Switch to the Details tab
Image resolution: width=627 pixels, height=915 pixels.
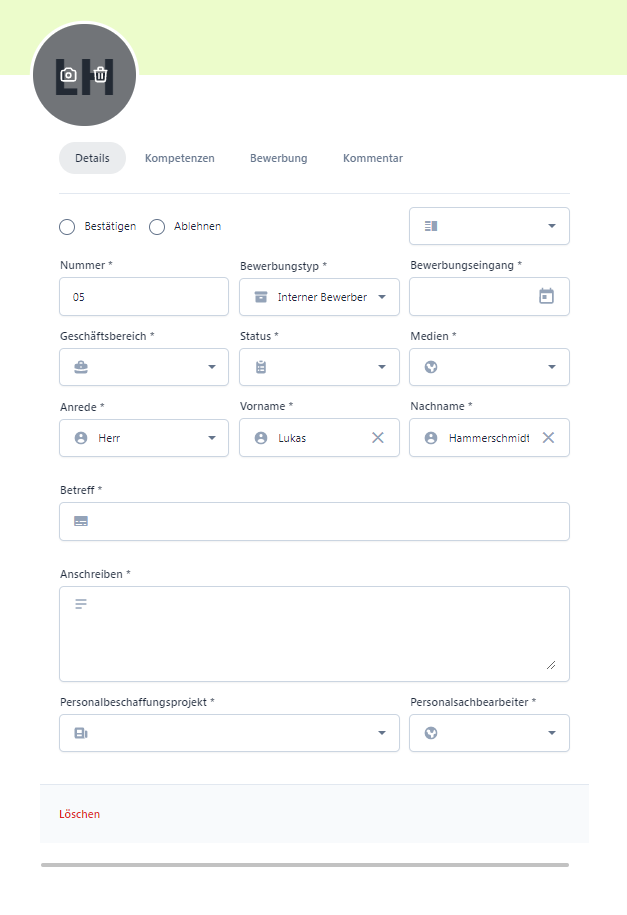(x=92, y=158)
